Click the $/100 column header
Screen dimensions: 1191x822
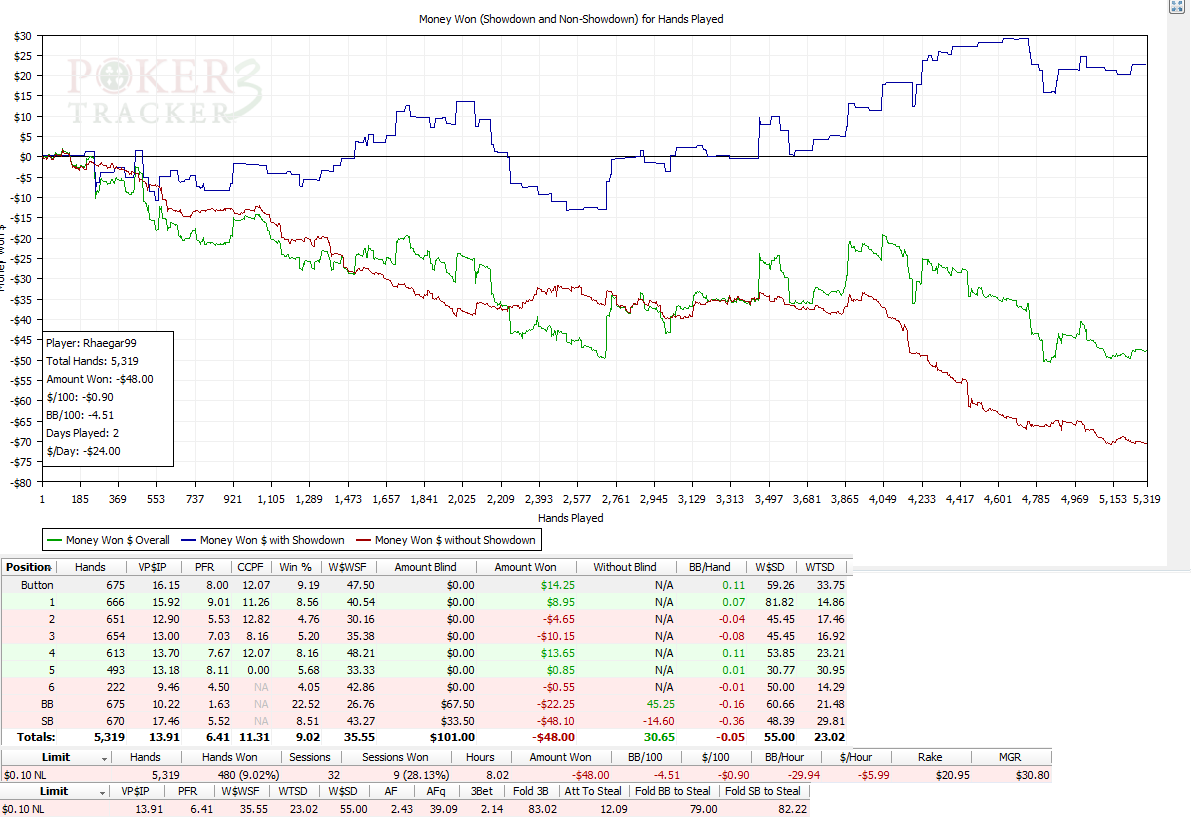click(716, 757)
